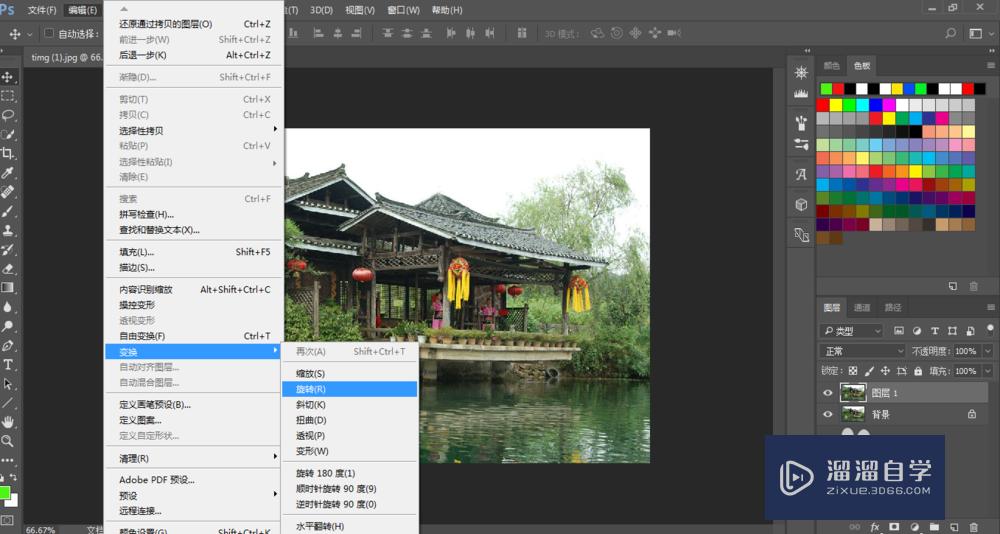Open the 正常 blend mode dropdown
Screen dimensions: 1000x534
coord(860,352)
